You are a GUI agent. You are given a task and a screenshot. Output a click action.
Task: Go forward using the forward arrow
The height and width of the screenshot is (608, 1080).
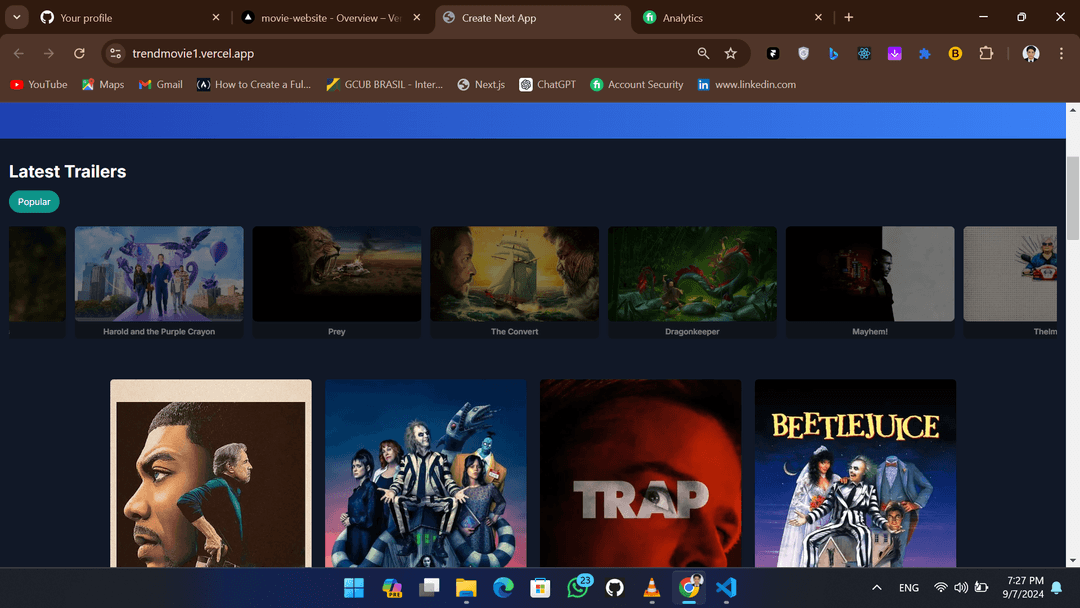(48, 54)
